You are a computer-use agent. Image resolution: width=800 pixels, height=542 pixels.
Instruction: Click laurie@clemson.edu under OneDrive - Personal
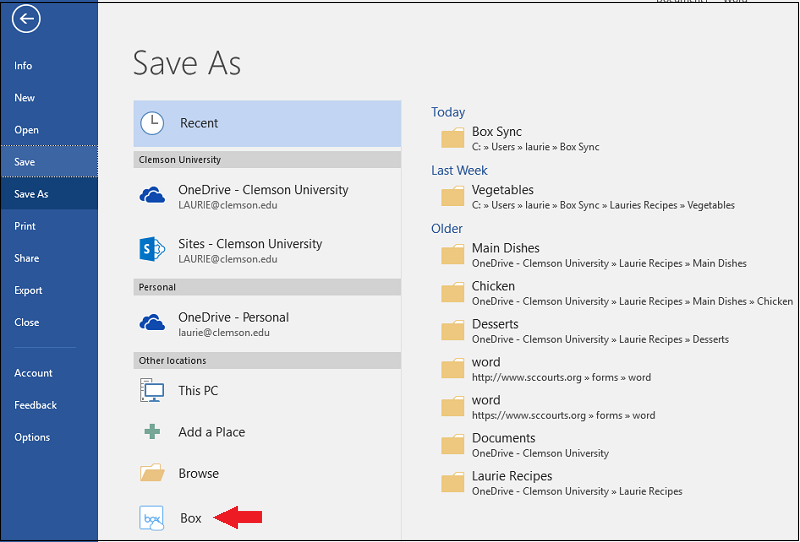point(224,333)
